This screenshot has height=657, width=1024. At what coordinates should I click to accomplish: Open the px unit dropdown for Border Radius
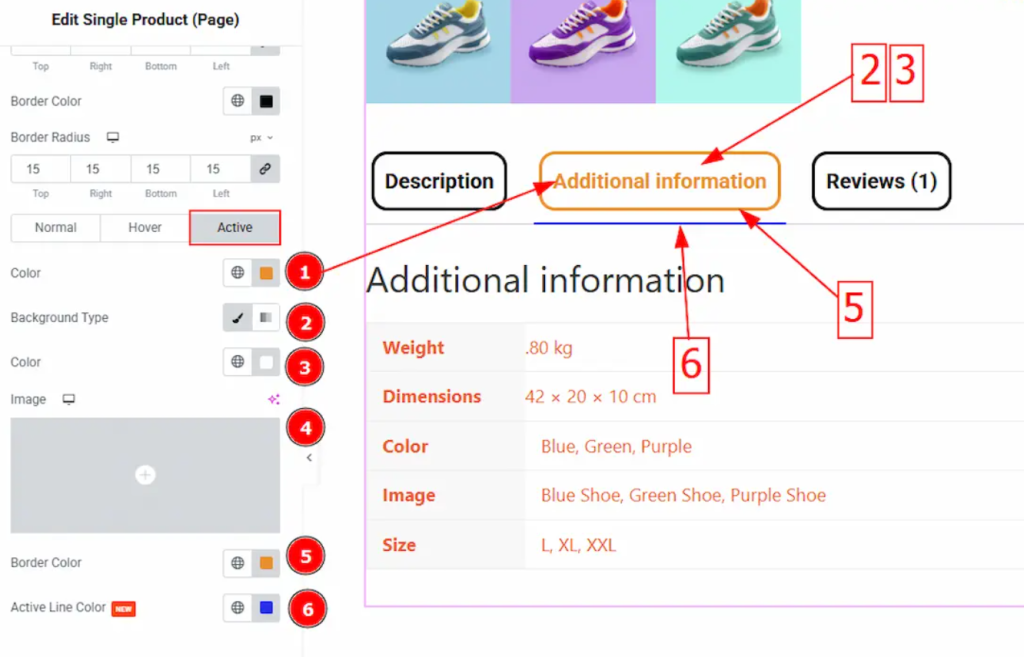tap(262, 138)
